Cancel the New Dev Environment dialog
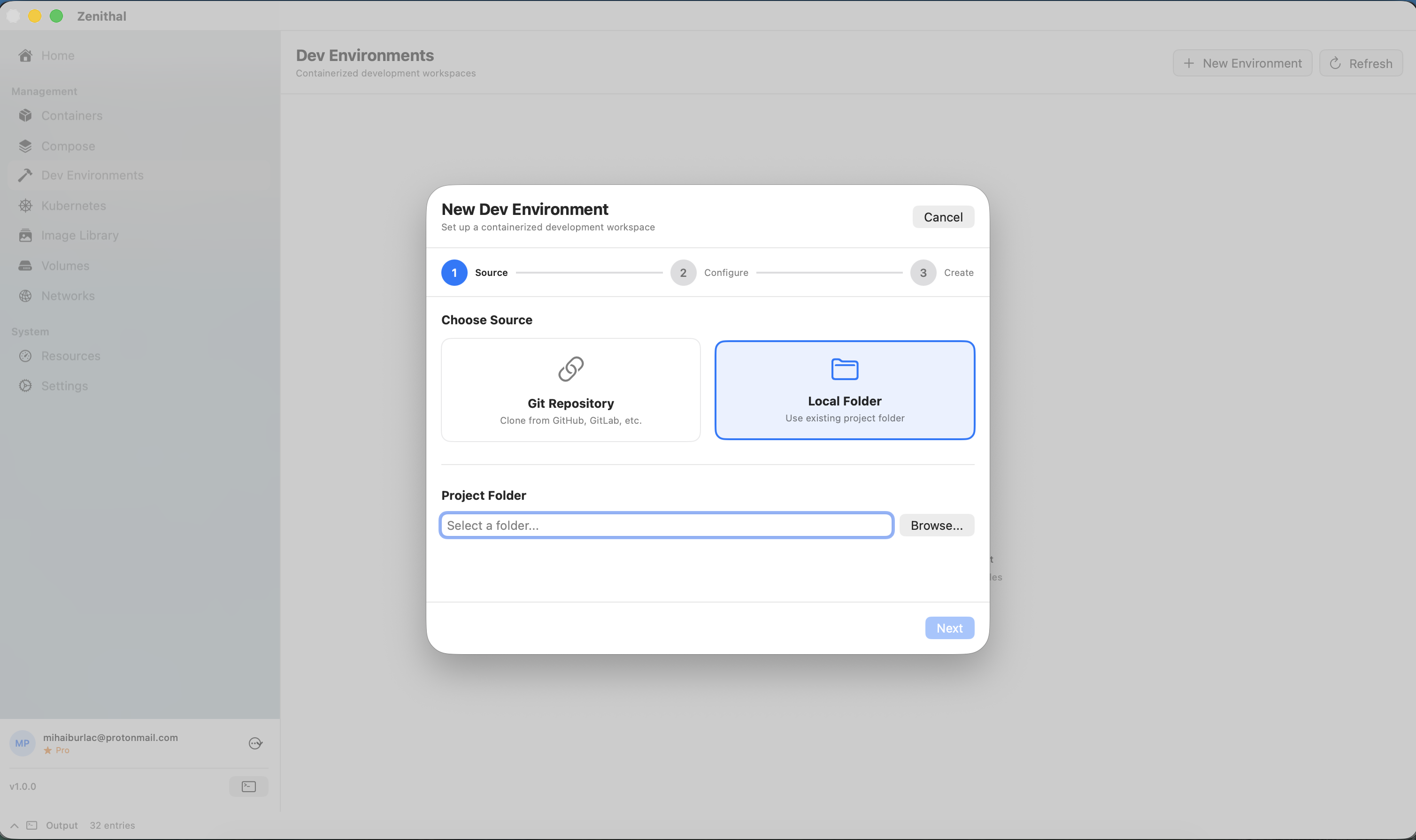This screenshot has width=1416, height=840. (943, 217)
